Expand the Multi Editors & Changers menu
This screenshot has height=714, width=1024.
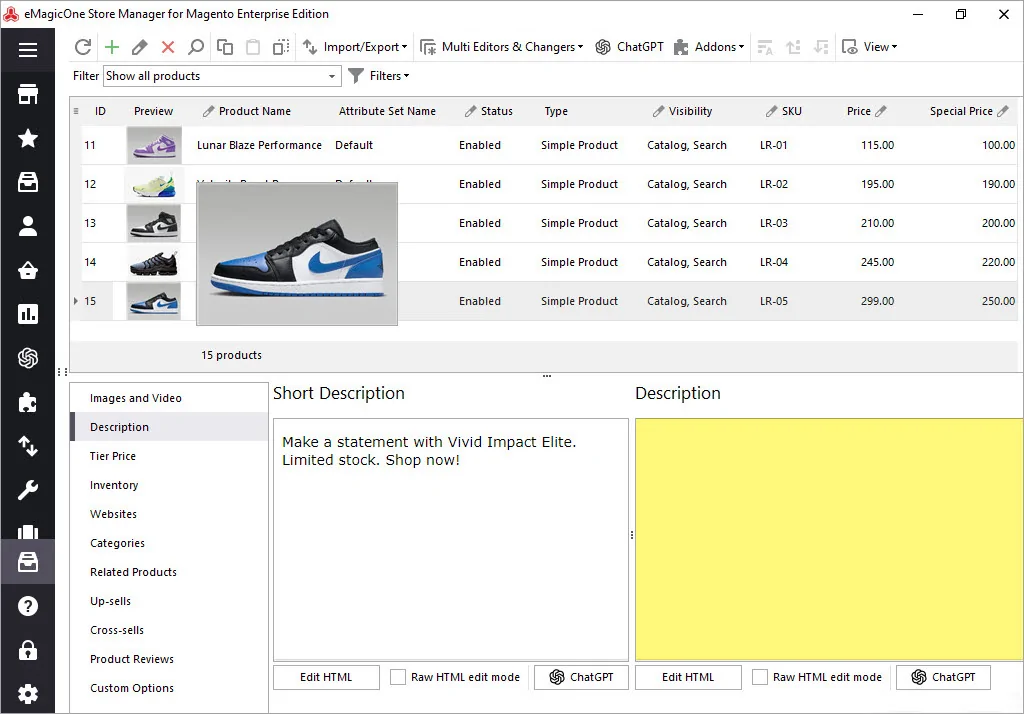[502, 47]
